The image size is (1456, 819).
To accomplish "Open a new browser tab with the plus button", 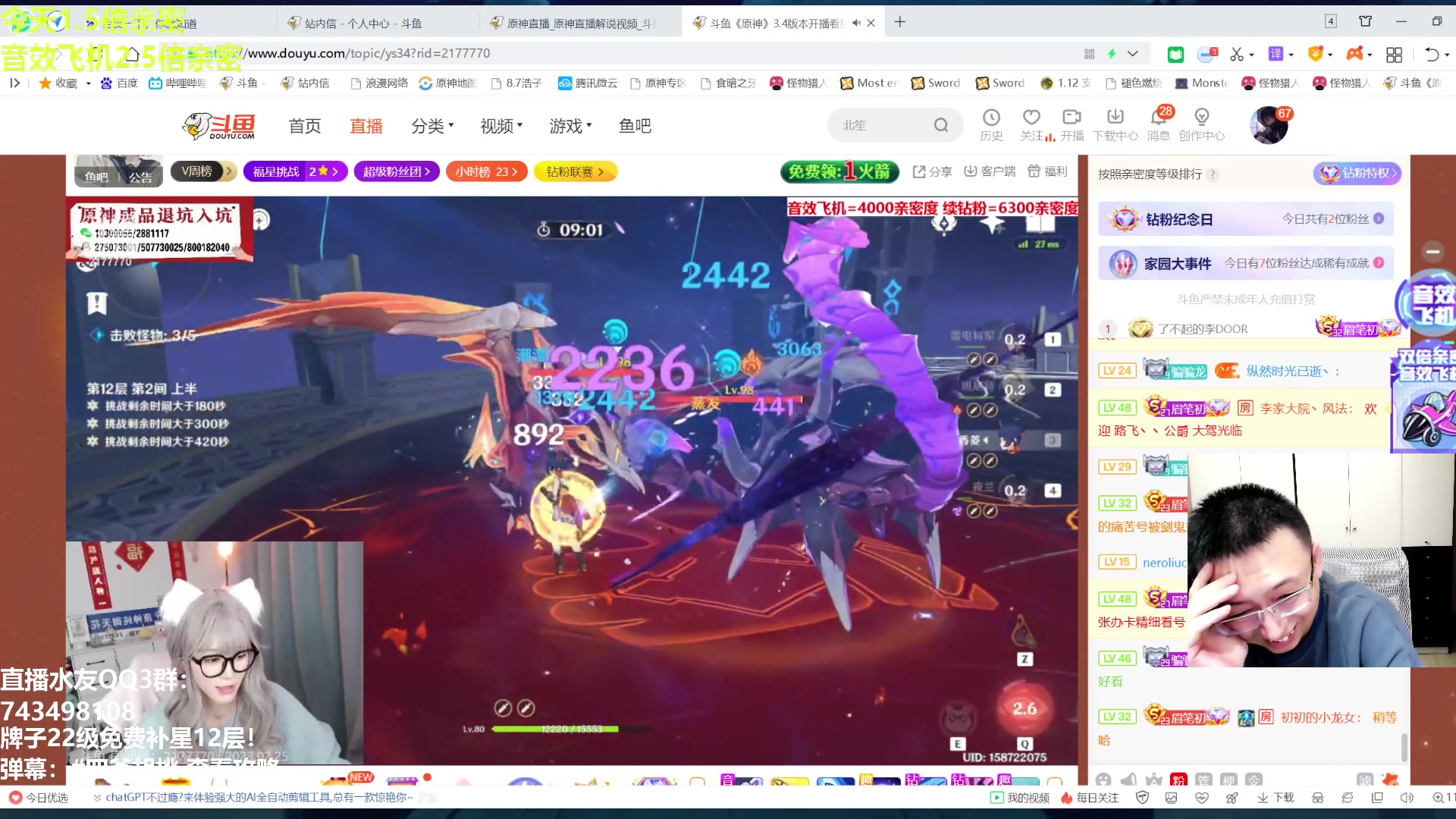I will point(900,22).
